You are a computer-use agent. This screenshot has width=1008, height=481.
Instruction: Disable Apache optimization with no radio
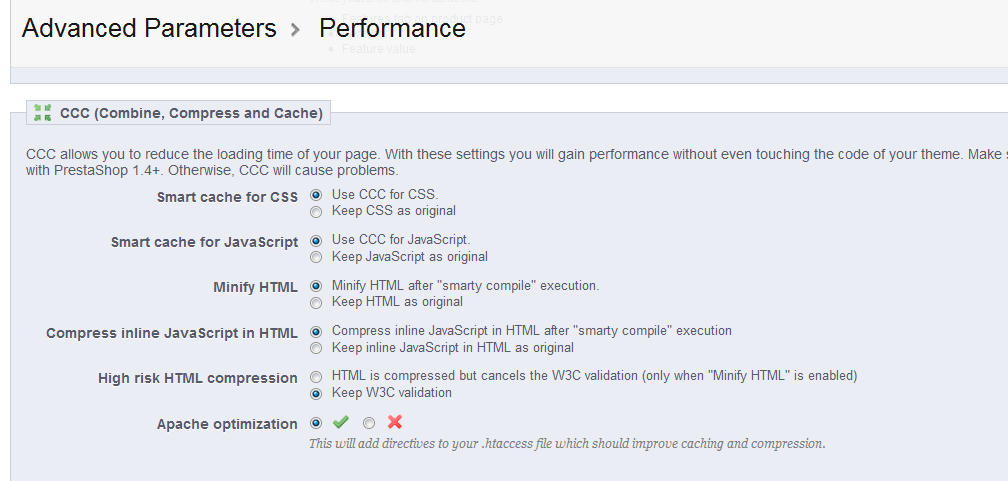369,423
